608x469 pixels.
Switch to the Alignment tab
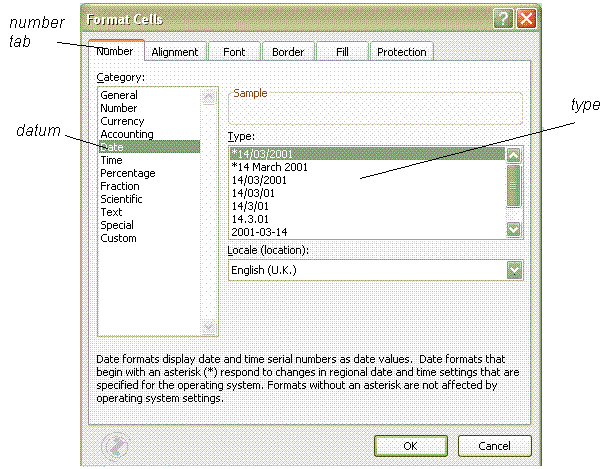point(175,52)
